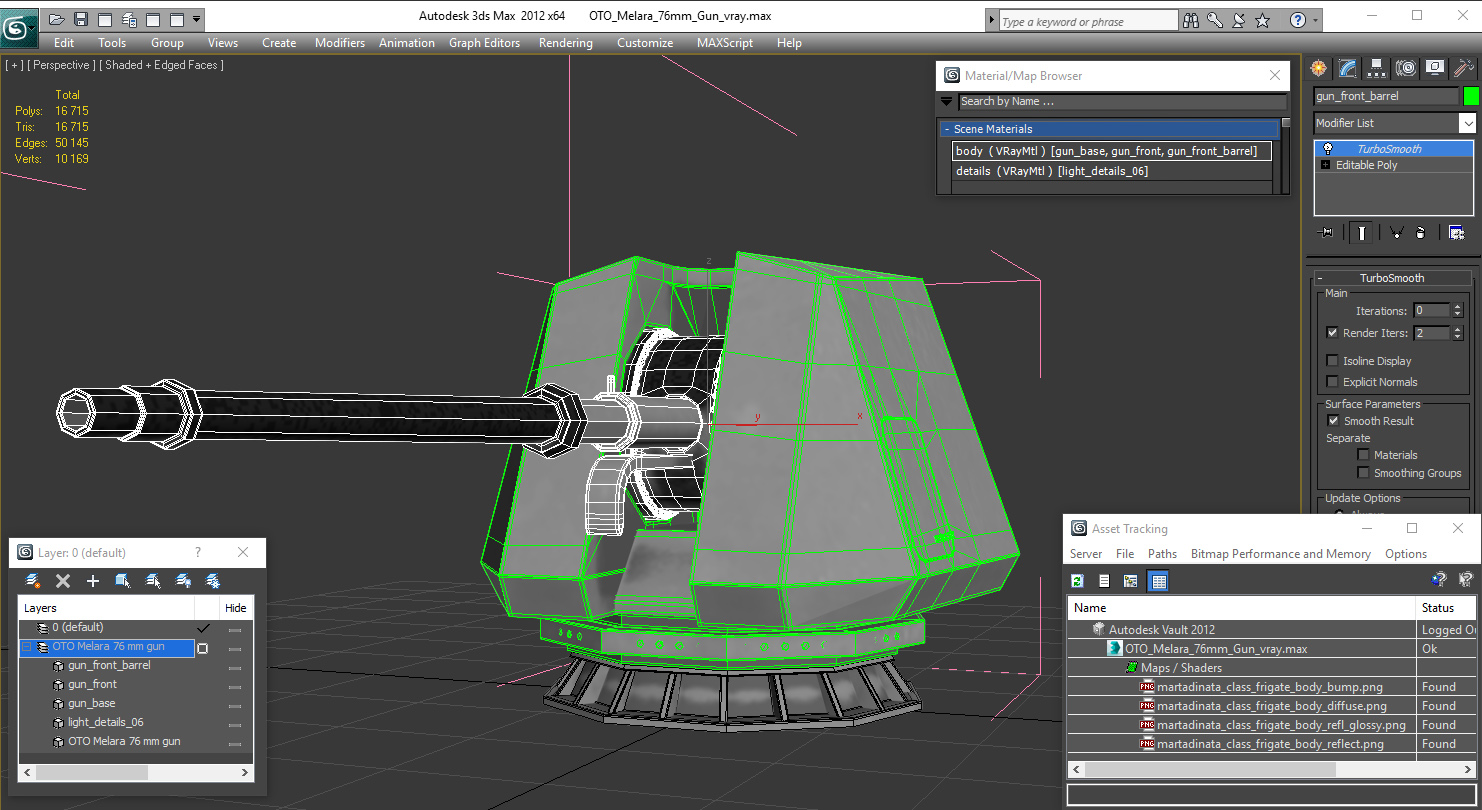Open the Utilities hammer panel tab

(x=1464, y=68)
